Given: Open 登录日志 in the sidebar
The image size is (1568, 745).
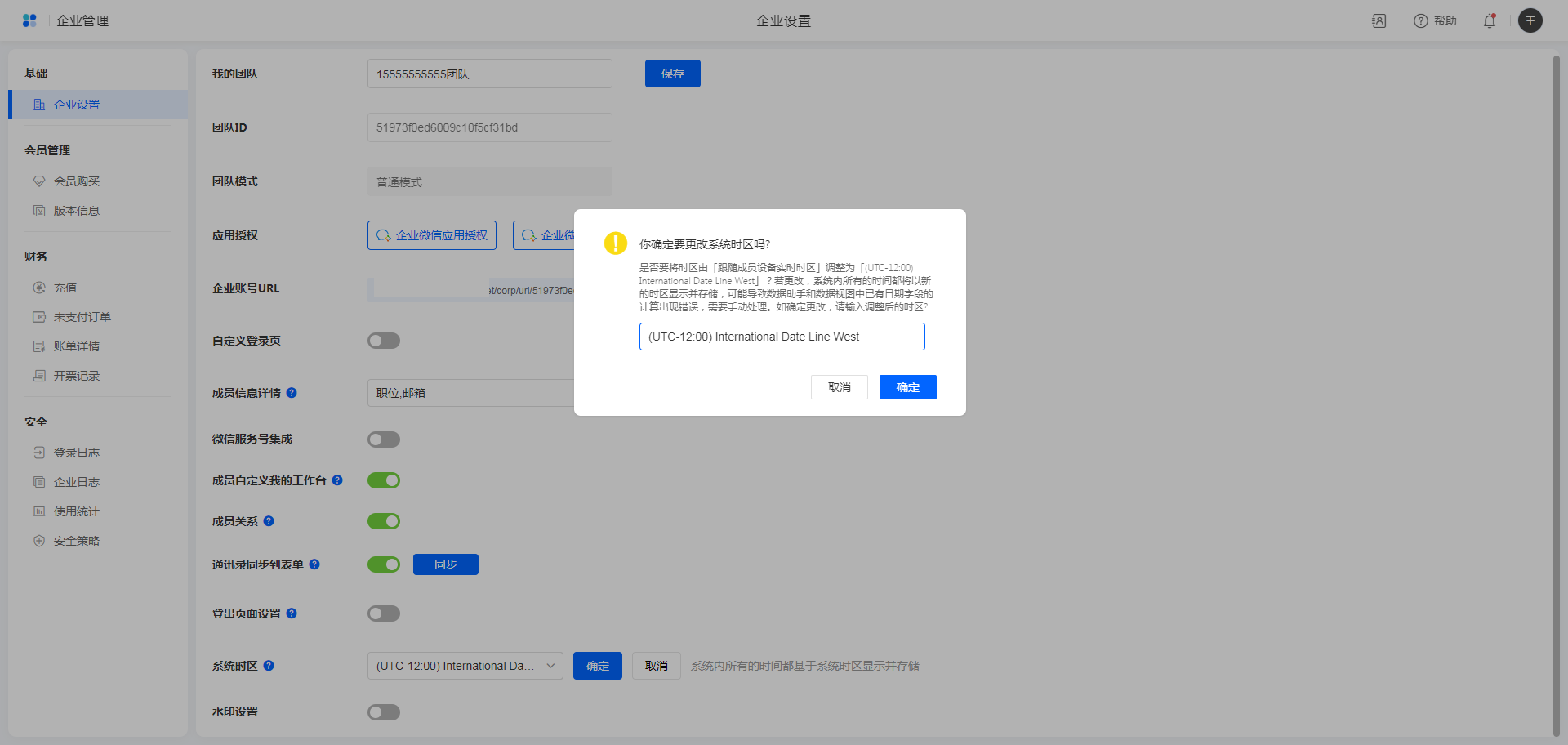Looking at the screenshot, I should [x=76, y=453].
